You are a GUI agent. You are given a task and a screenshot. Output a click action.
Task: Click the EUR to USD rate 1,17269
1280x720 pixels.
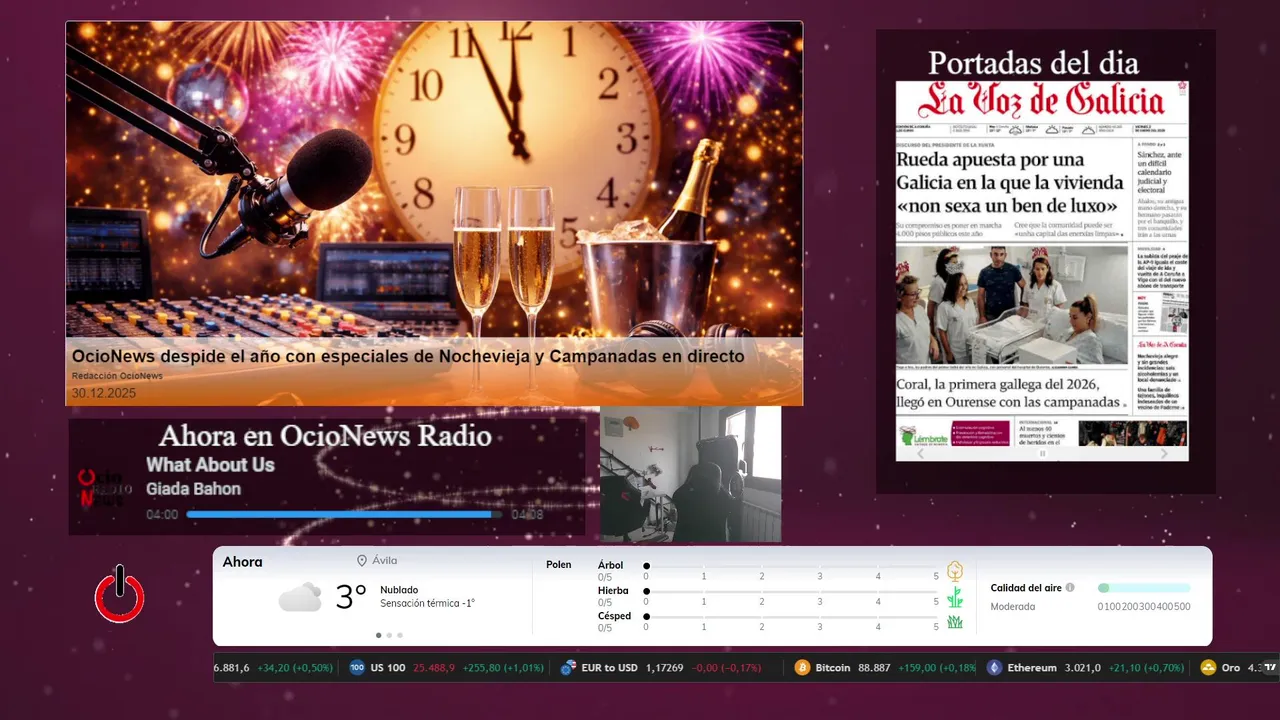[x=665, y=668]
